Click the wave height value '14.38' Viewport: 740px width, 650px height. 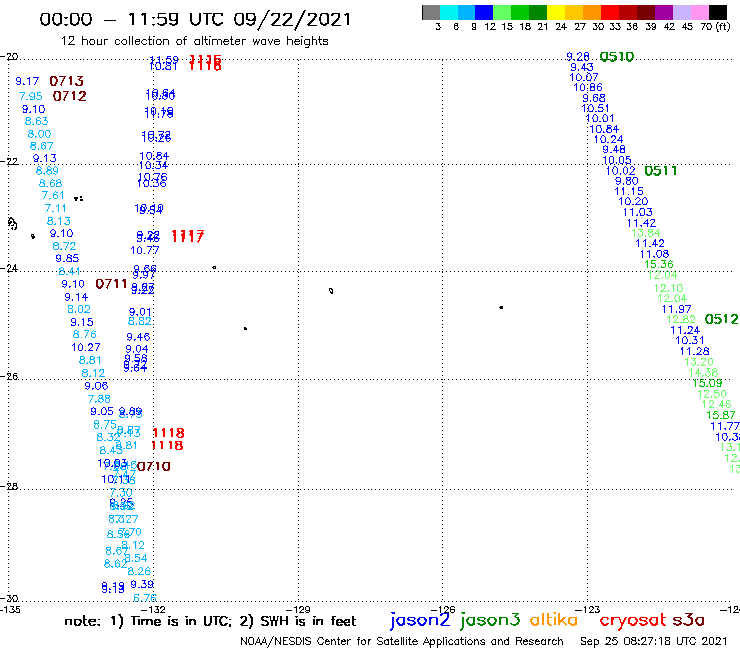(x=703, y=373)
